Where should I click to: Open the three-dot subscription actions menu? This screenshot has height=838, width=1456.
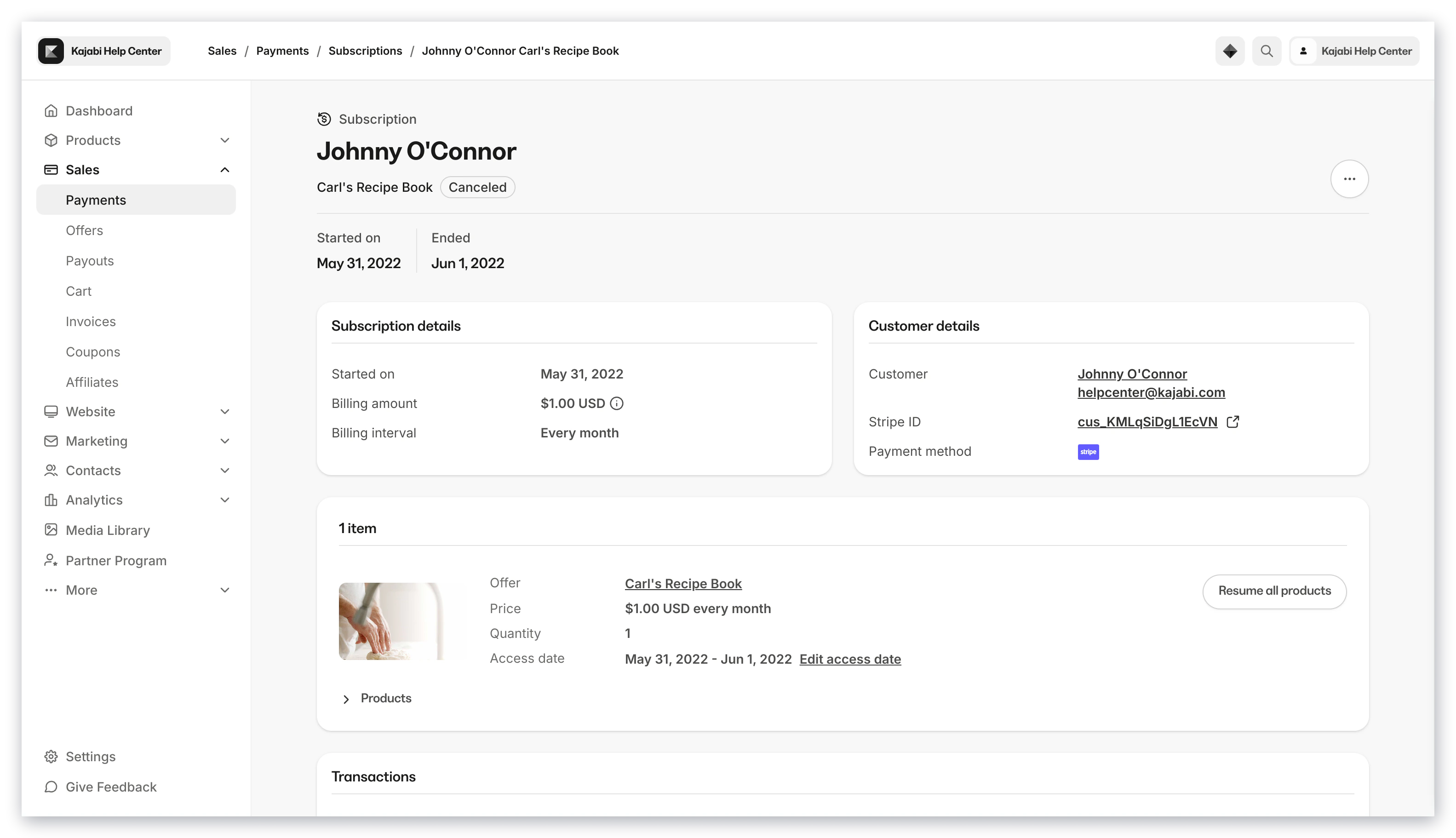pyautogui.click(x=1349, y=179)
